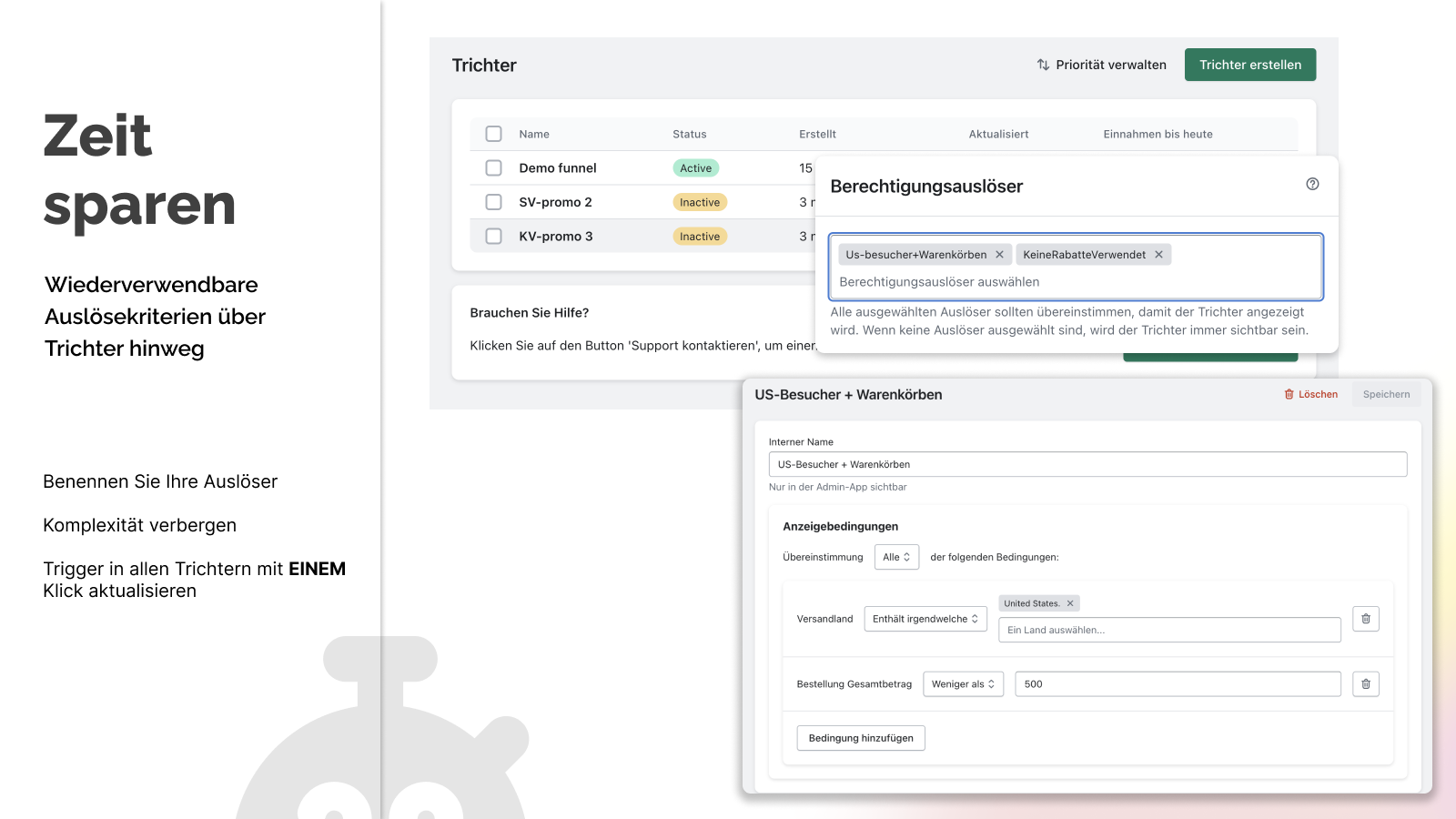This screenshot has width=1456, height=819.
Task: Delete the Versandland condition row
Action: click(x=1366, y=619)
